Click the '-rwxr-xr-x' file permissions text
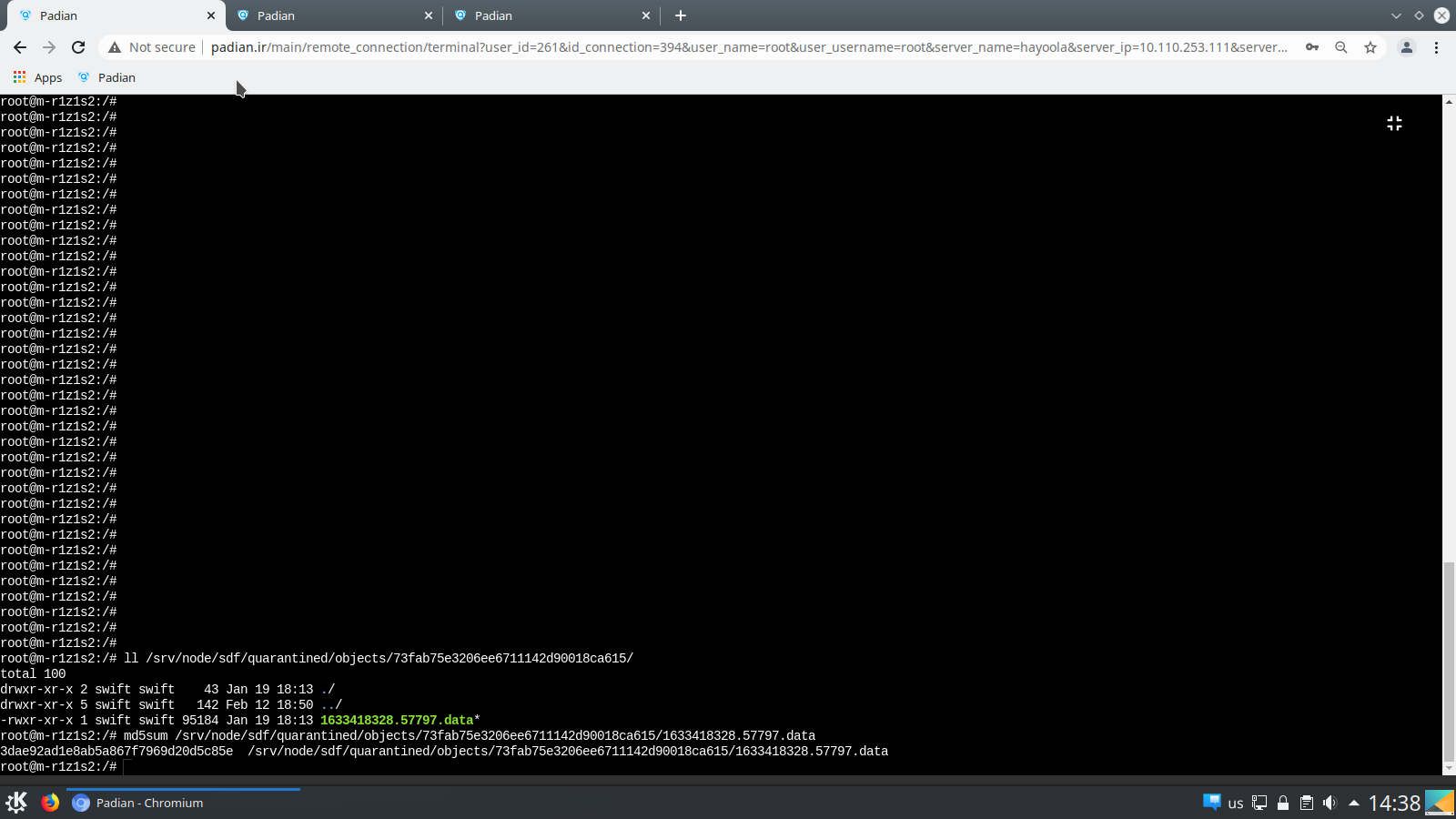This screenshot has width=1456, height=819. tap(36, 721)
